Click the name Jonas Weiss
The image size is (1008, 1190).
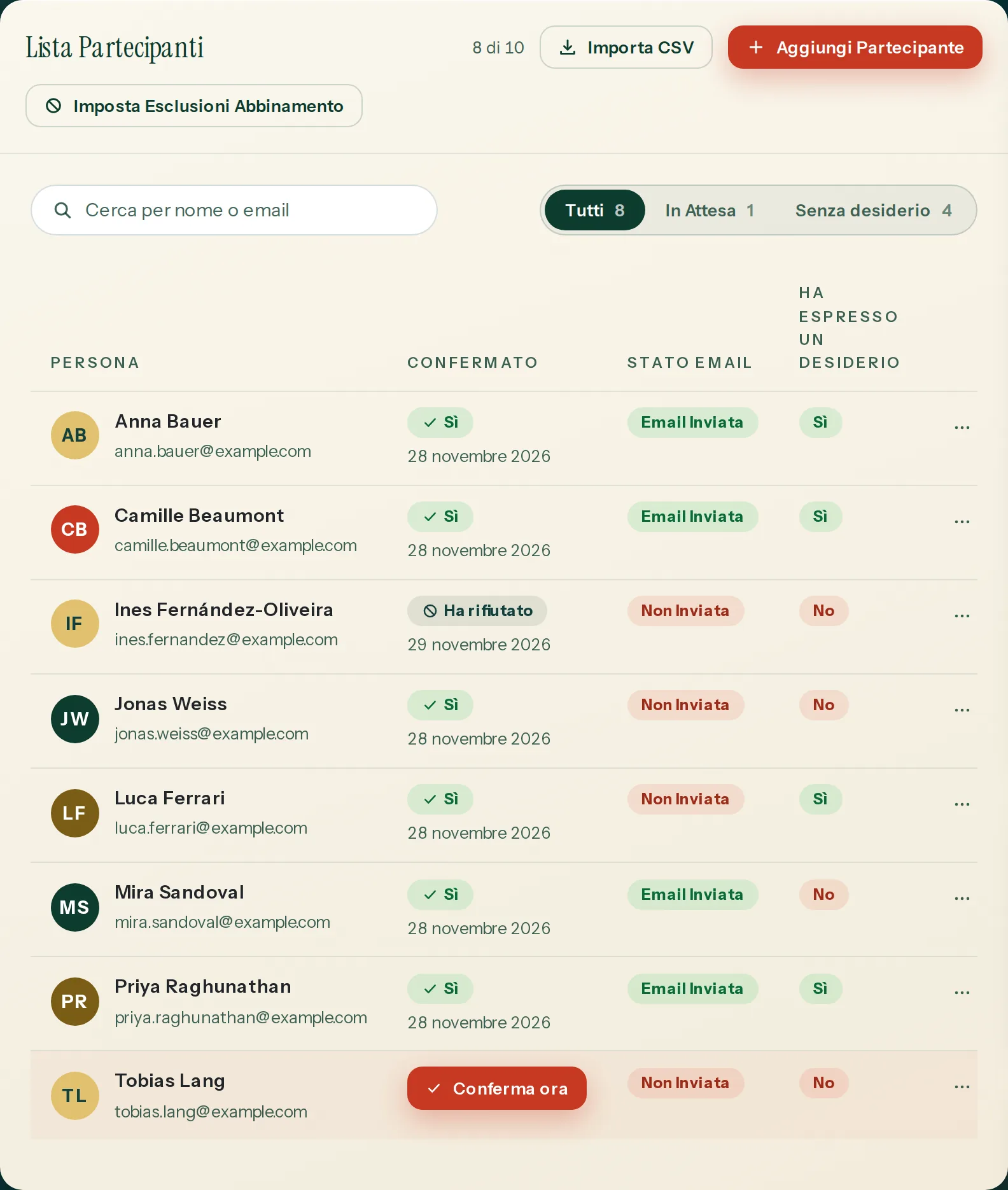coord(171,704)
